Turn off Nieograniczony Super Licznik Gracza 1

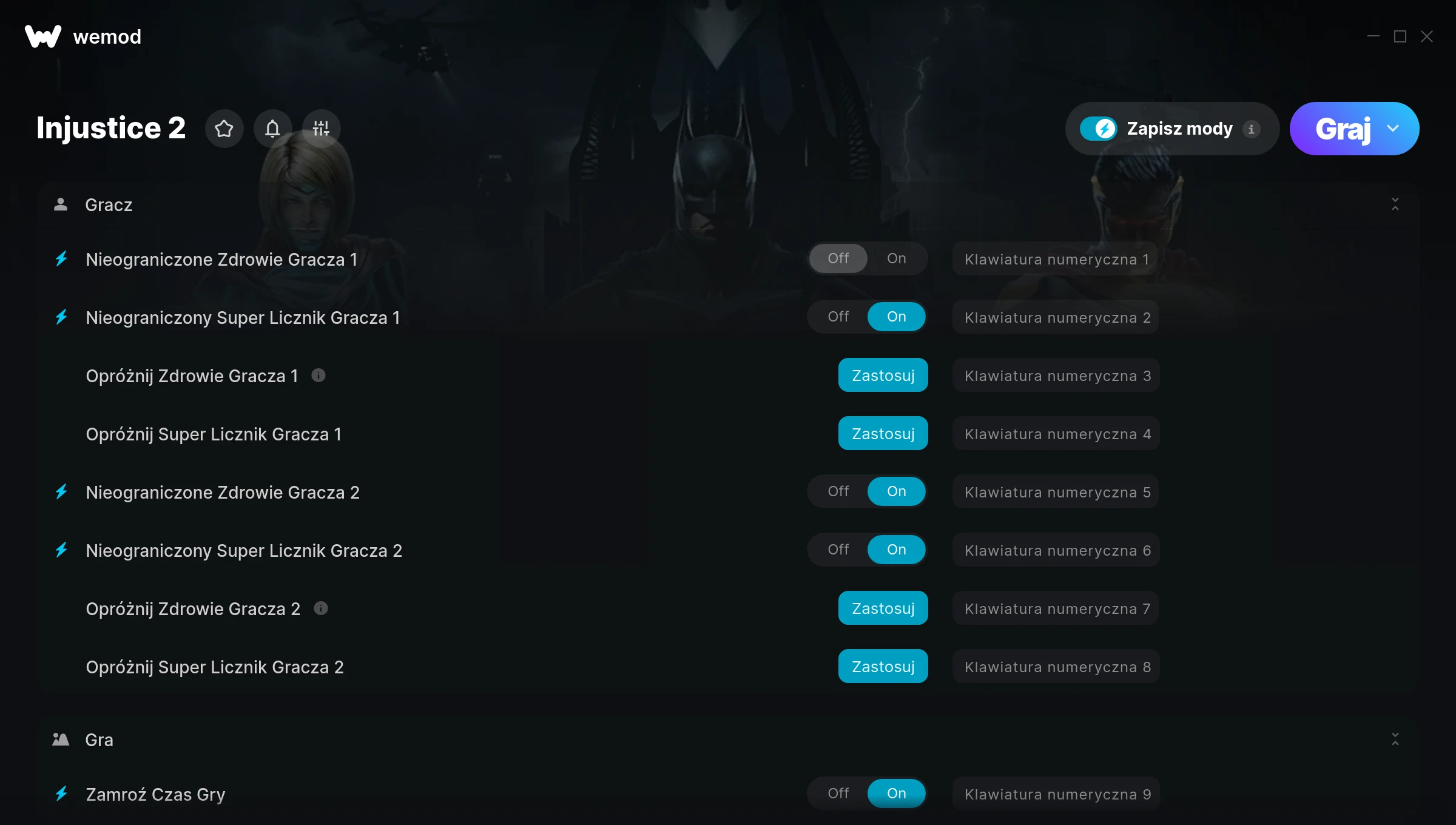[x=838, y=317]
